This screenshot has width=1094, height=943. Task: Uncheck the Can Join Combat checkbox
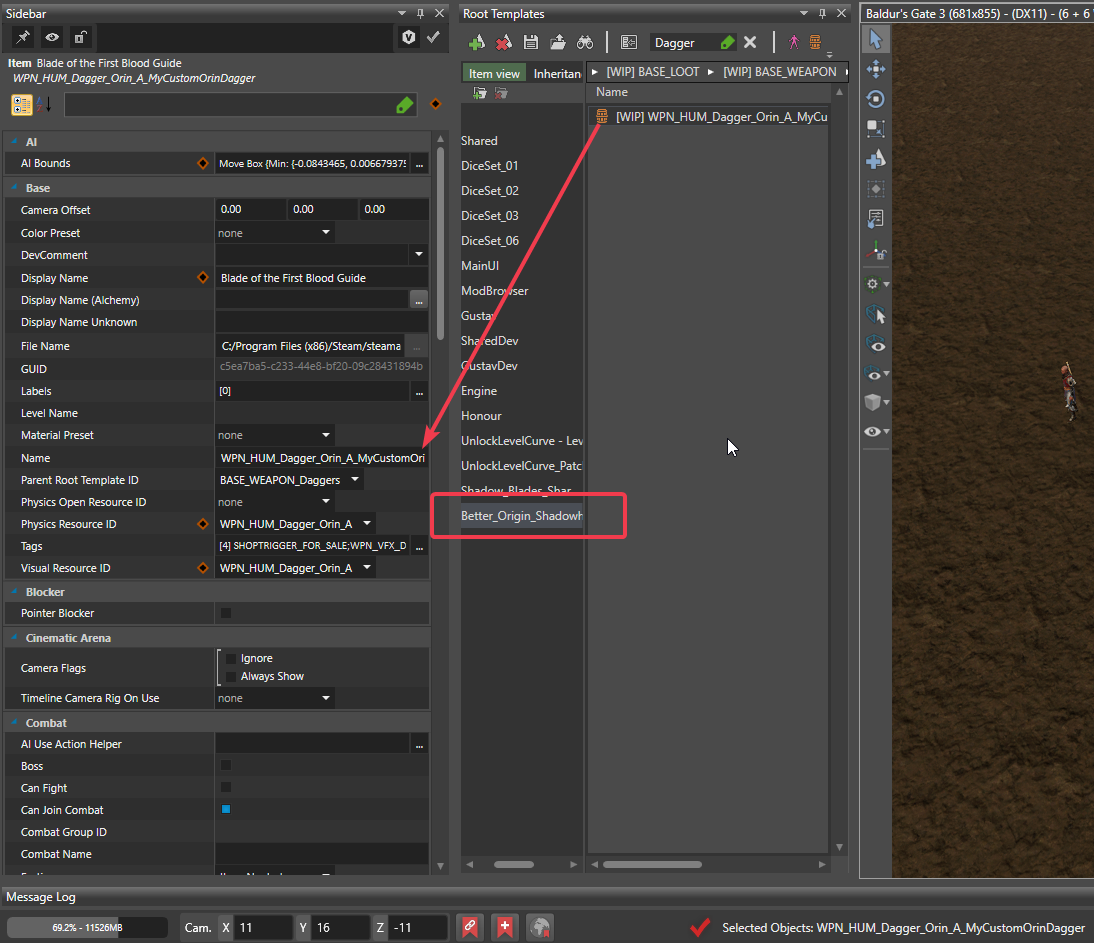tap(226, 810)
